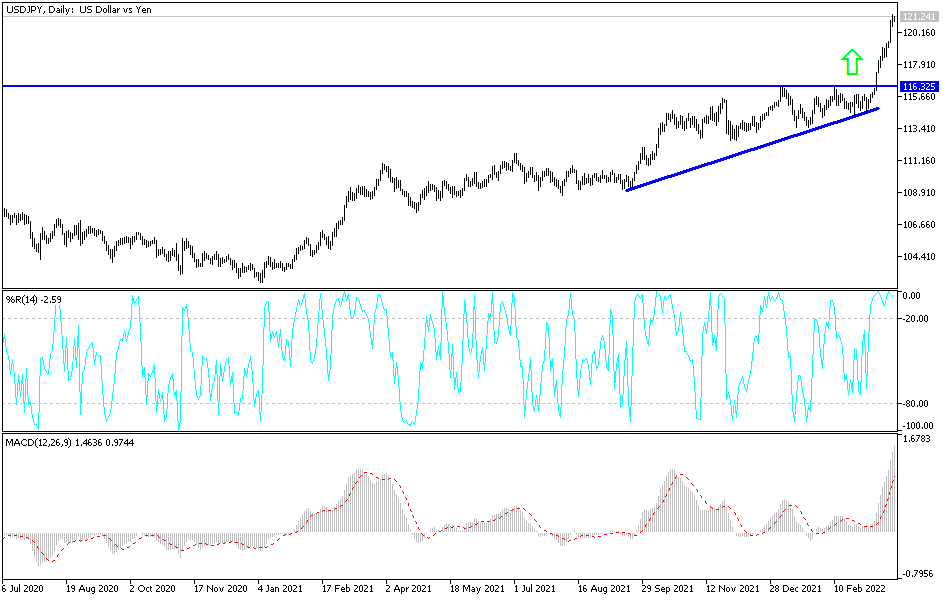Select the horizontal blue support line
950x600 pixels.
coord(400,85)
